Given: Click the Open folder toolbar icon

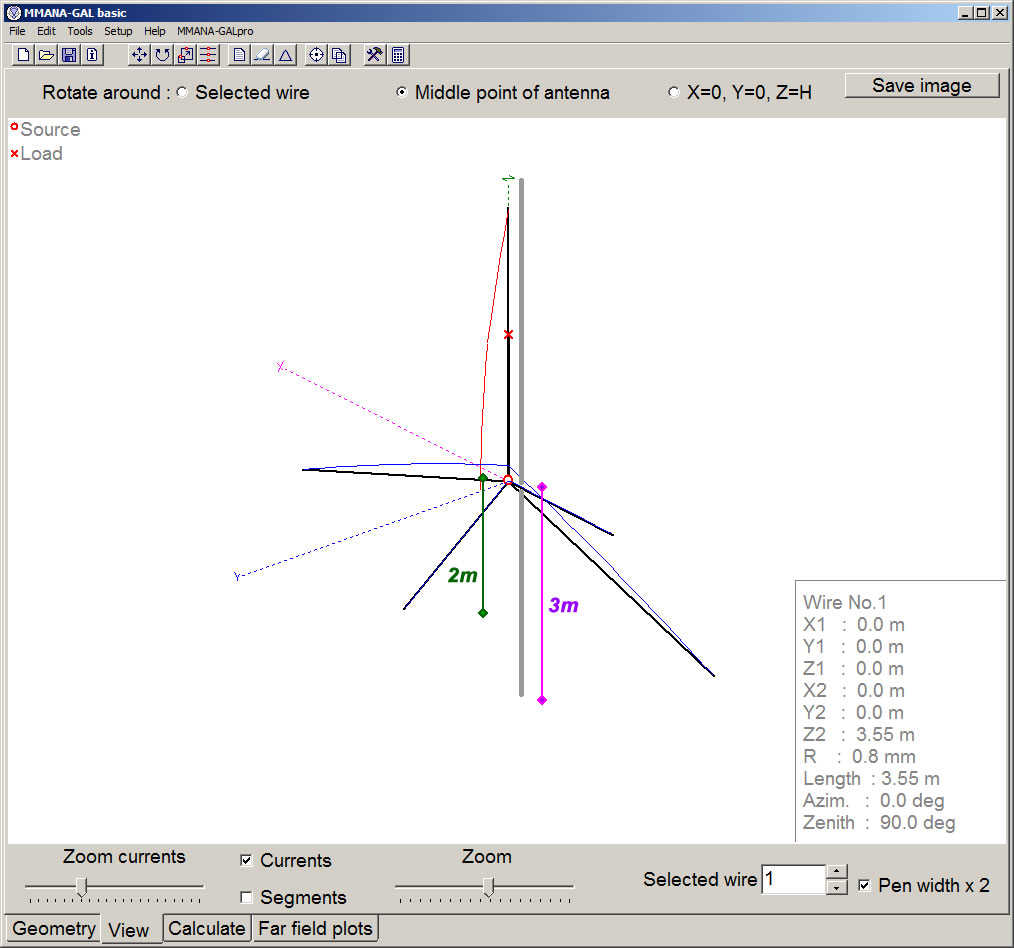Looking at the screenshot, I should (x=47, y=55).
